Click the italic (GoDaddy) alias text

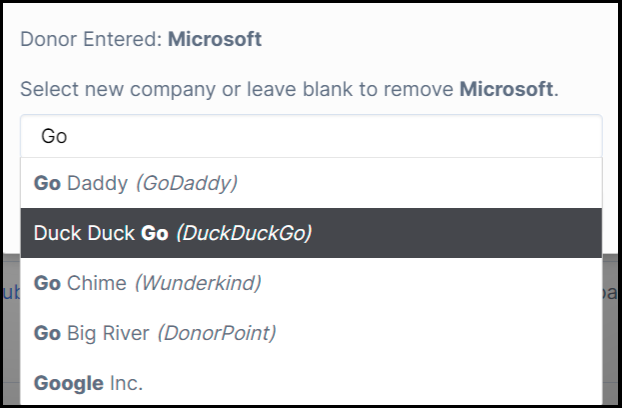(185, 183)
